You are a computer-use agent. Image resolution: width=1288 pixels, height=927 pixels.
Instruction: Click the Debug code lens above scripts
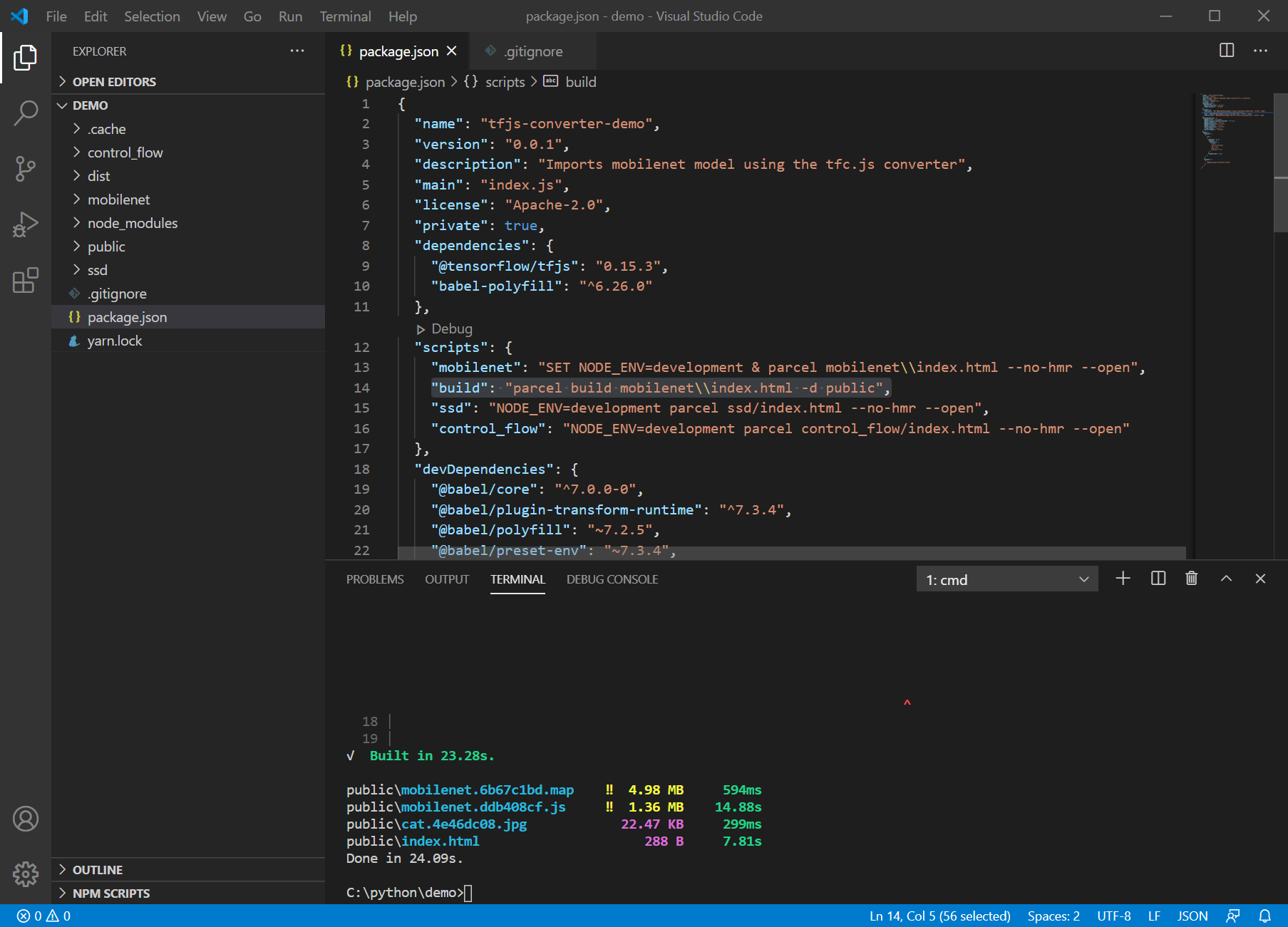click(x=445, y=328)
